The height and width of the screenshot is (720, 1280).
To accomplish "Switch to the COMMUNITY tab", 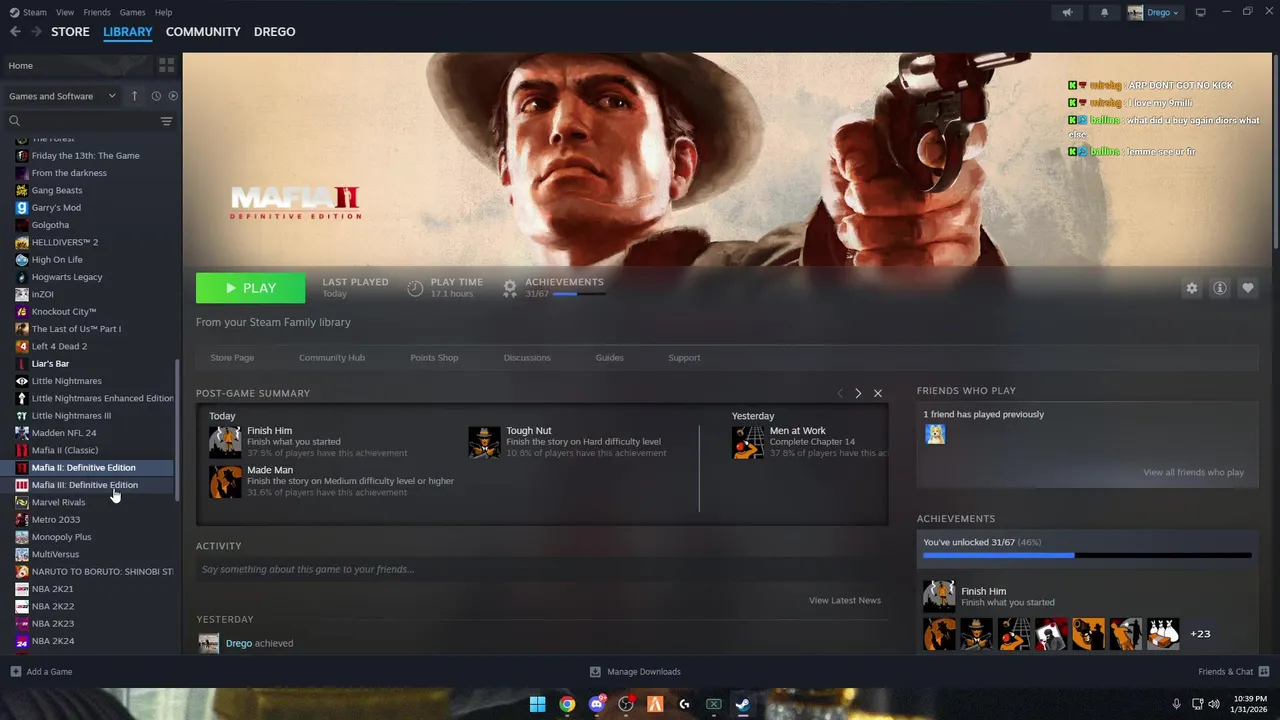I will [203, 32].
